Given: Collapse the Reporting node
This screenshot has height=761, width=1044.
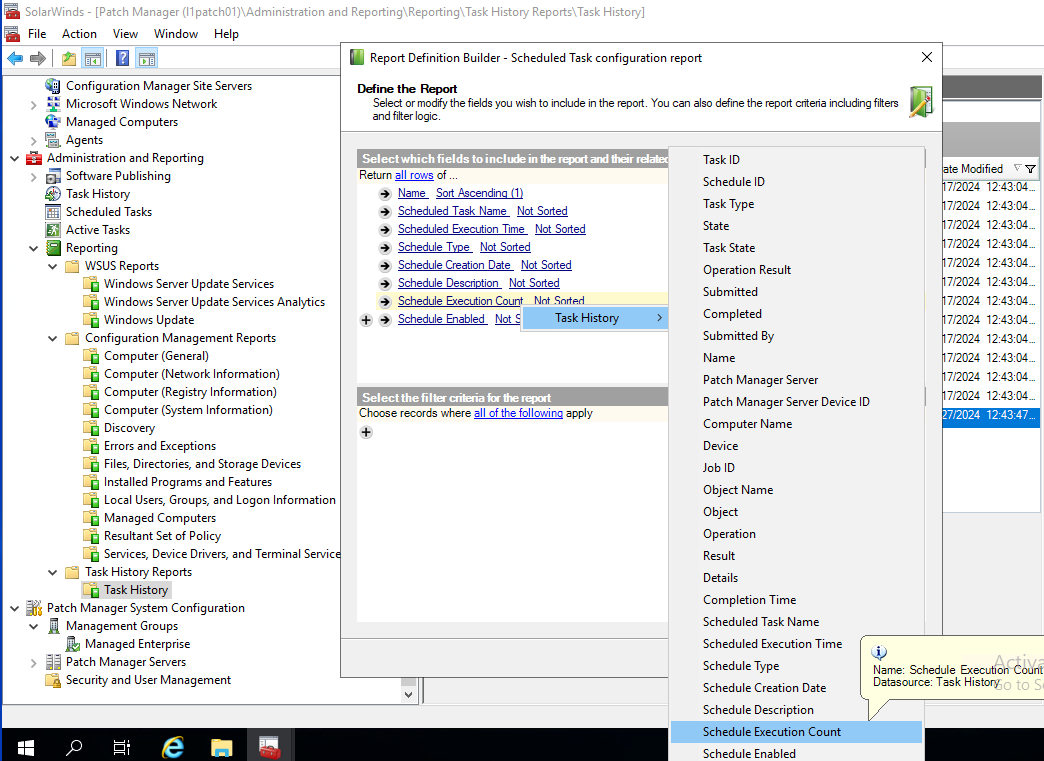Looking at the screenshot, I should [33, 248].
